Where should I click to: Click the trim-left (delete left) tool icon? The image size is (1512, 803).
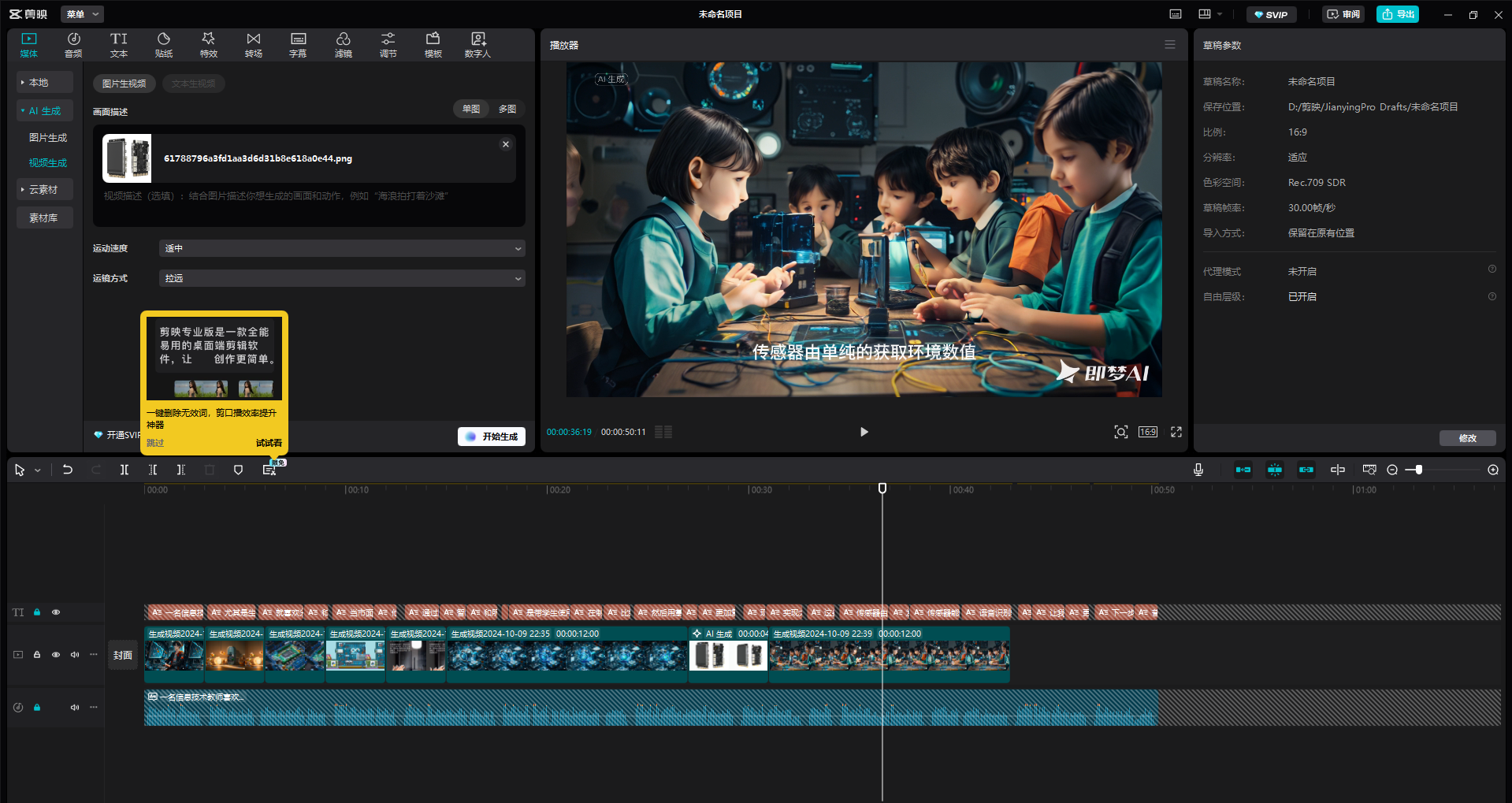tap(153, 470)
